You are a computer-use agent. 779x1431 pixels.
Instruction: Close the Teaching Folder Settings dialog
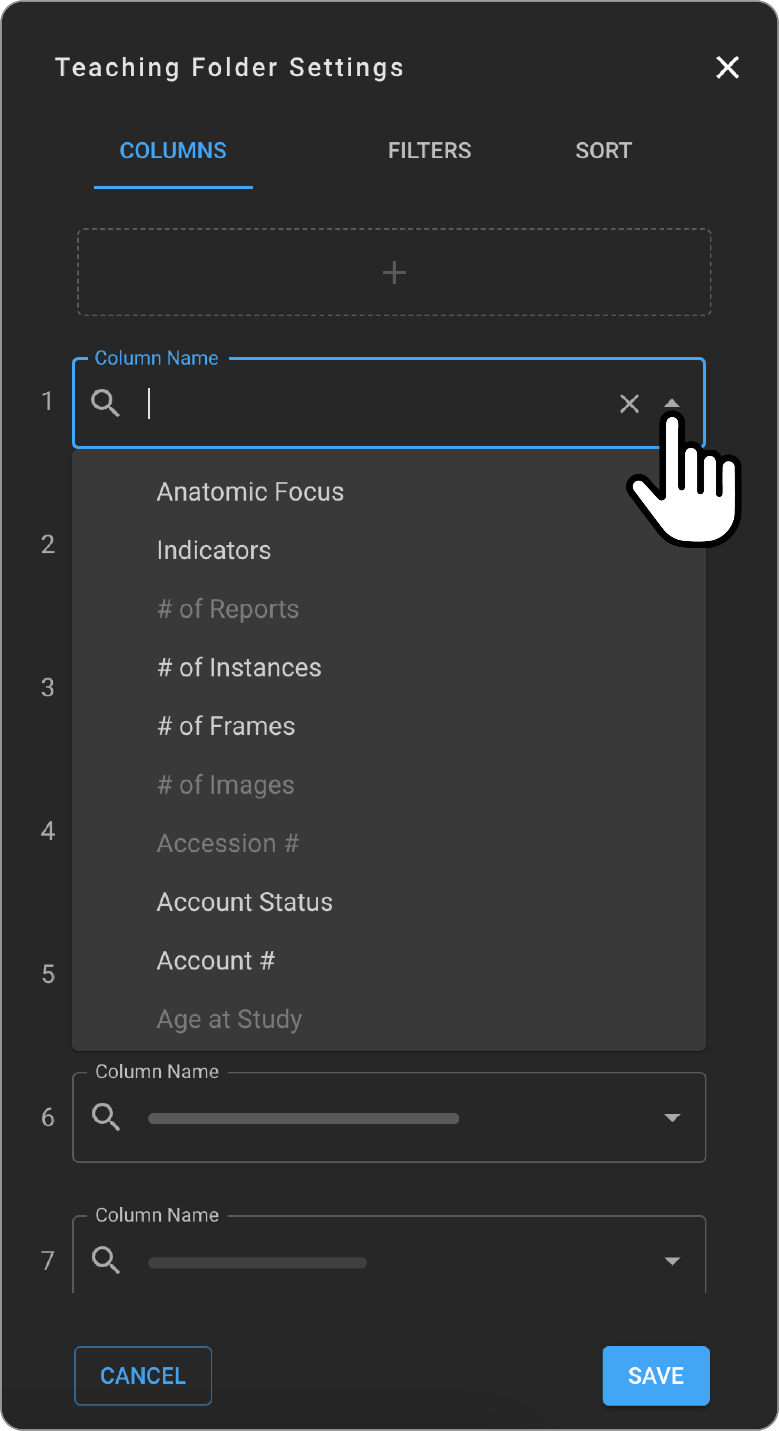click(x=727, y=67)
